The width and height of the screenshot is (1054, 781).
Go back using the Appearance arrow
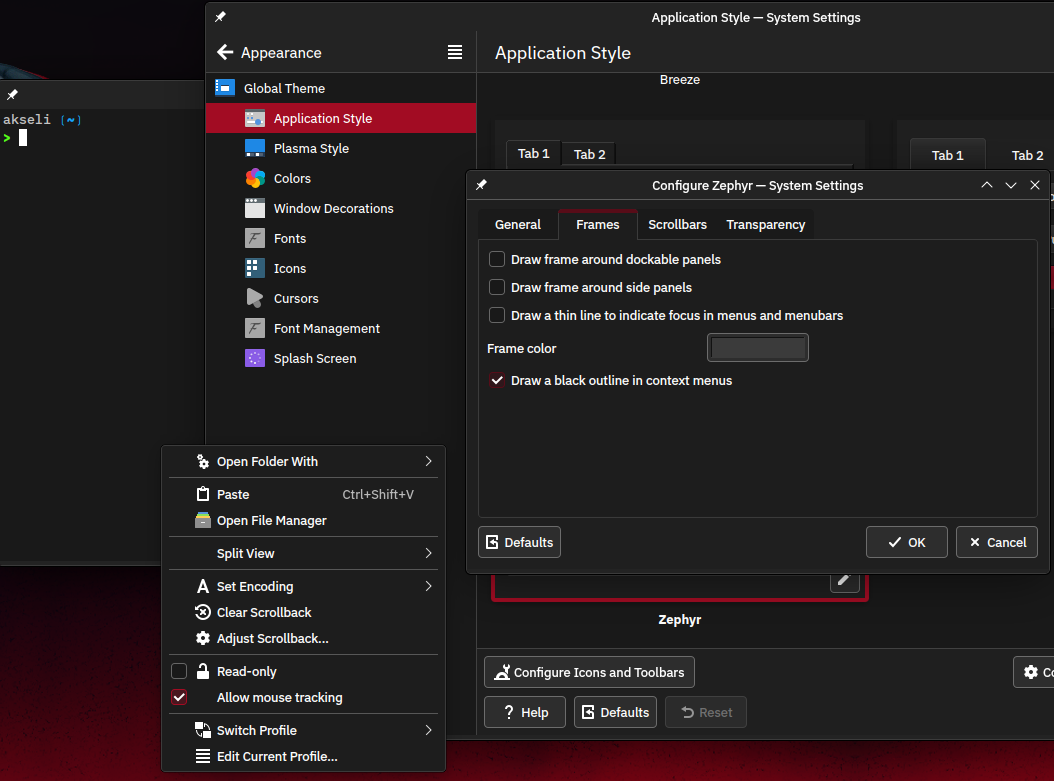pos(225,52)
